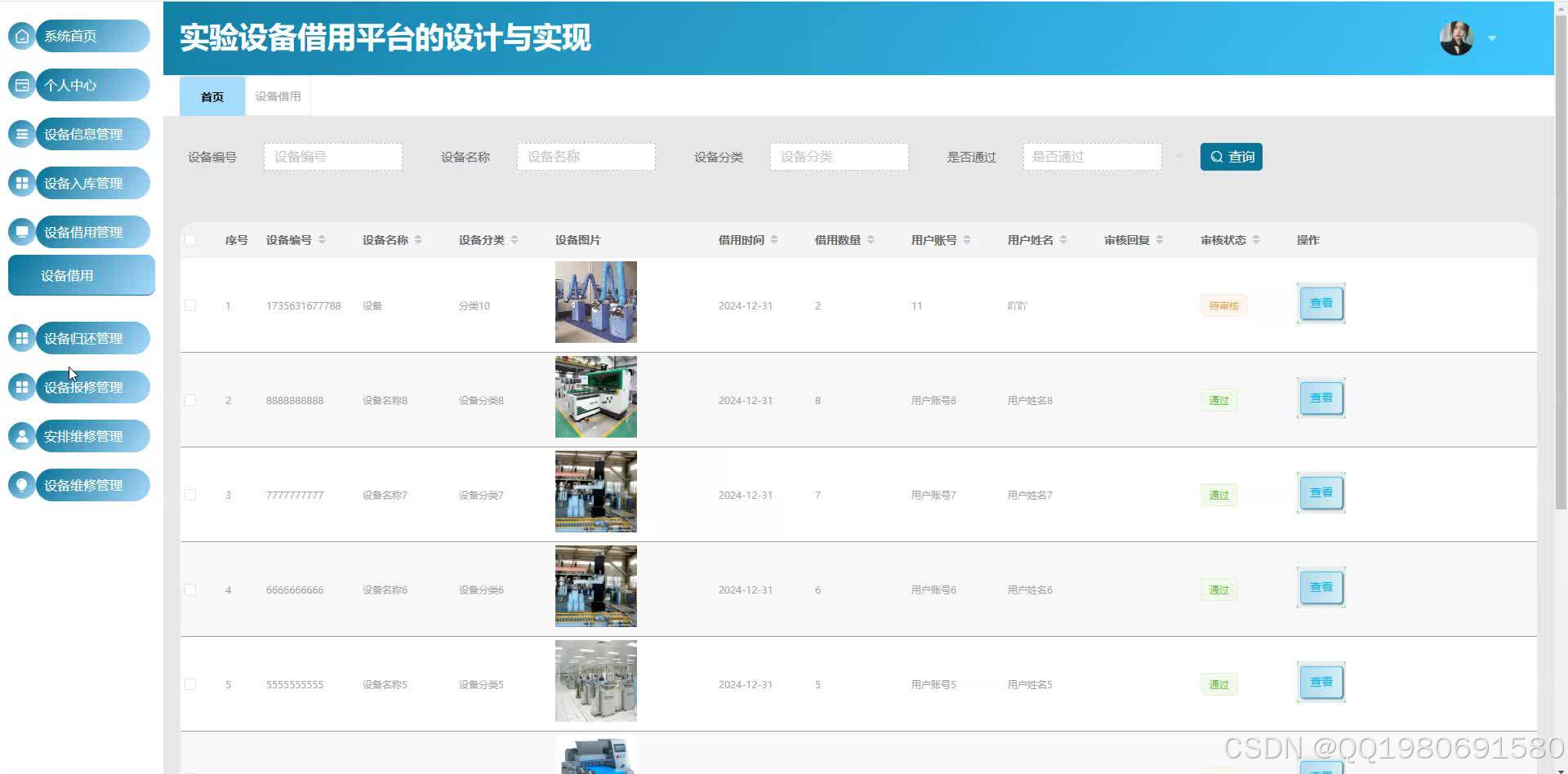Switch to the 首页 tab
Viewport: 1568px width, 774px height.
[212, 96]
